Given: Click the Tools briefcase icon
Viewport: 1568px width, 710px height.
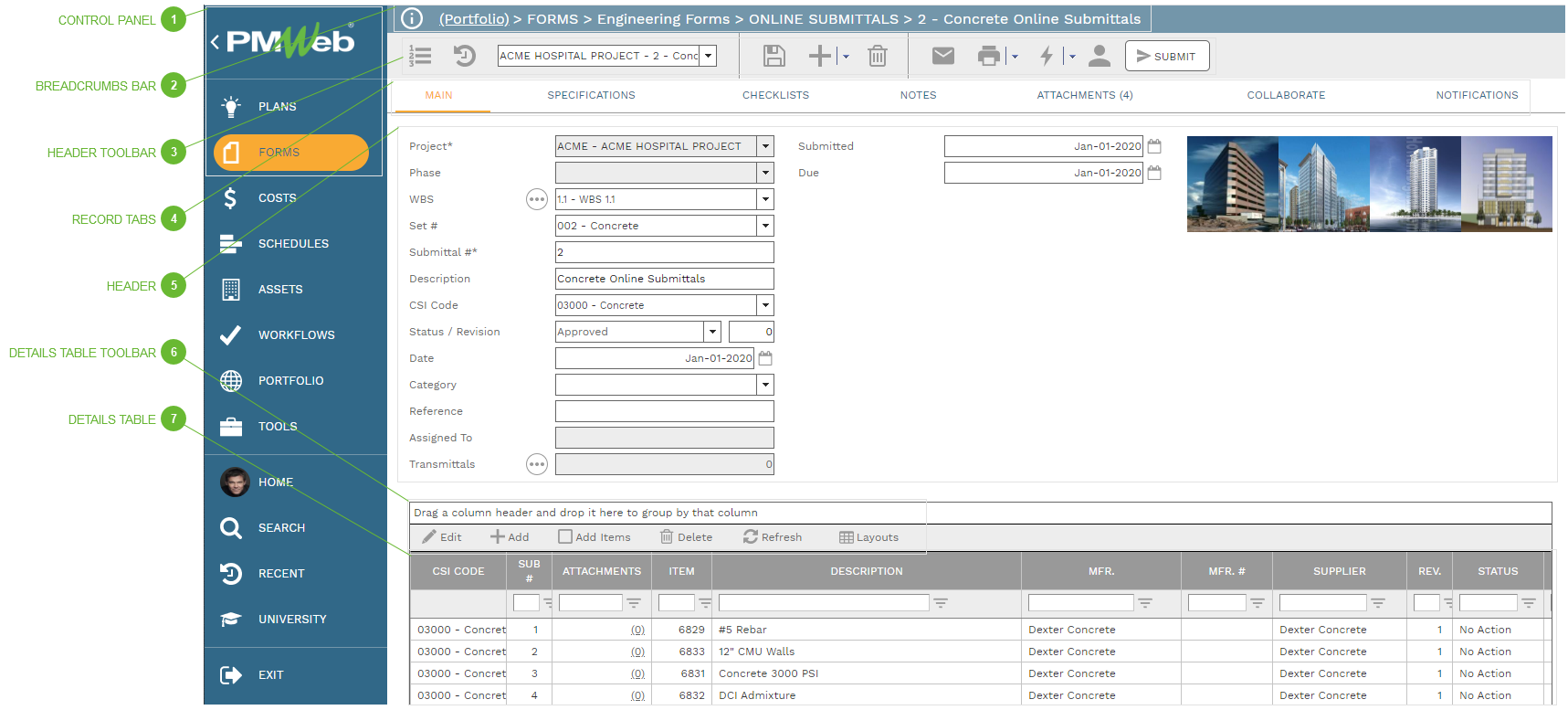Looking at the screenshot, I should tap(231, 427).
